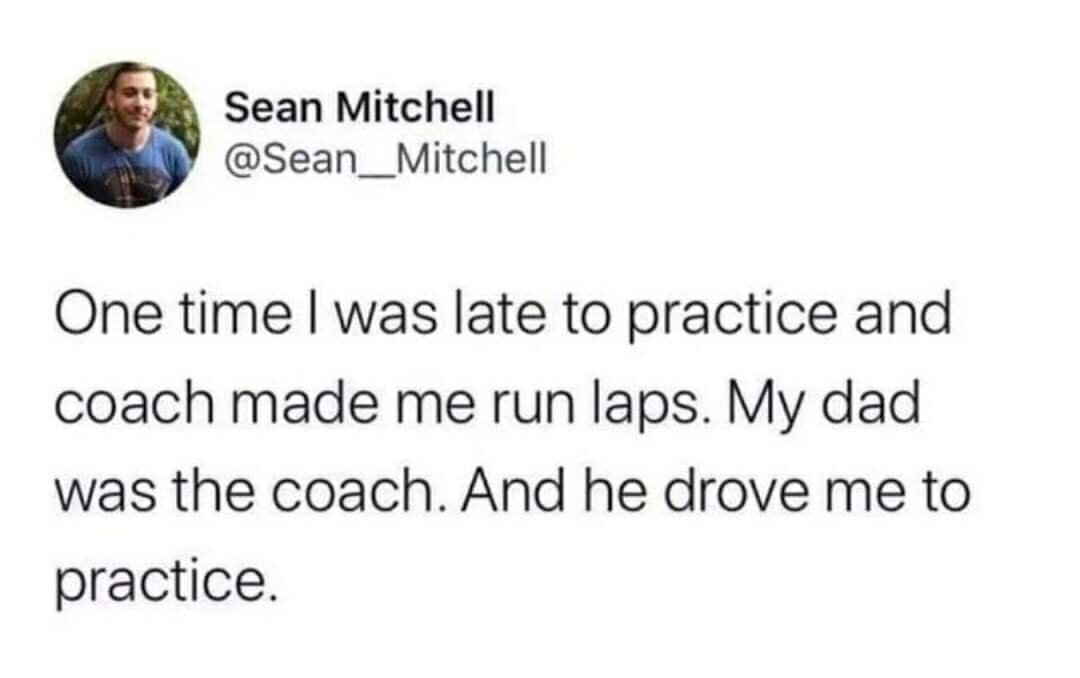Click the capitalized word "And" in the tweet

click(495, 493)
